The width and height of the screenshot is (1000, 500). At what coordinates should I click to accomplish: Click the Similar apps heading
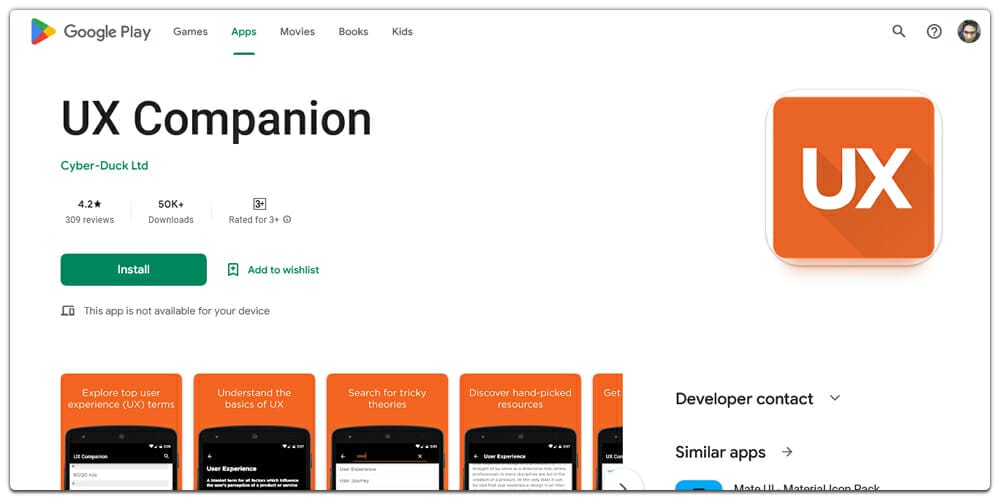(x=720, y=452)
